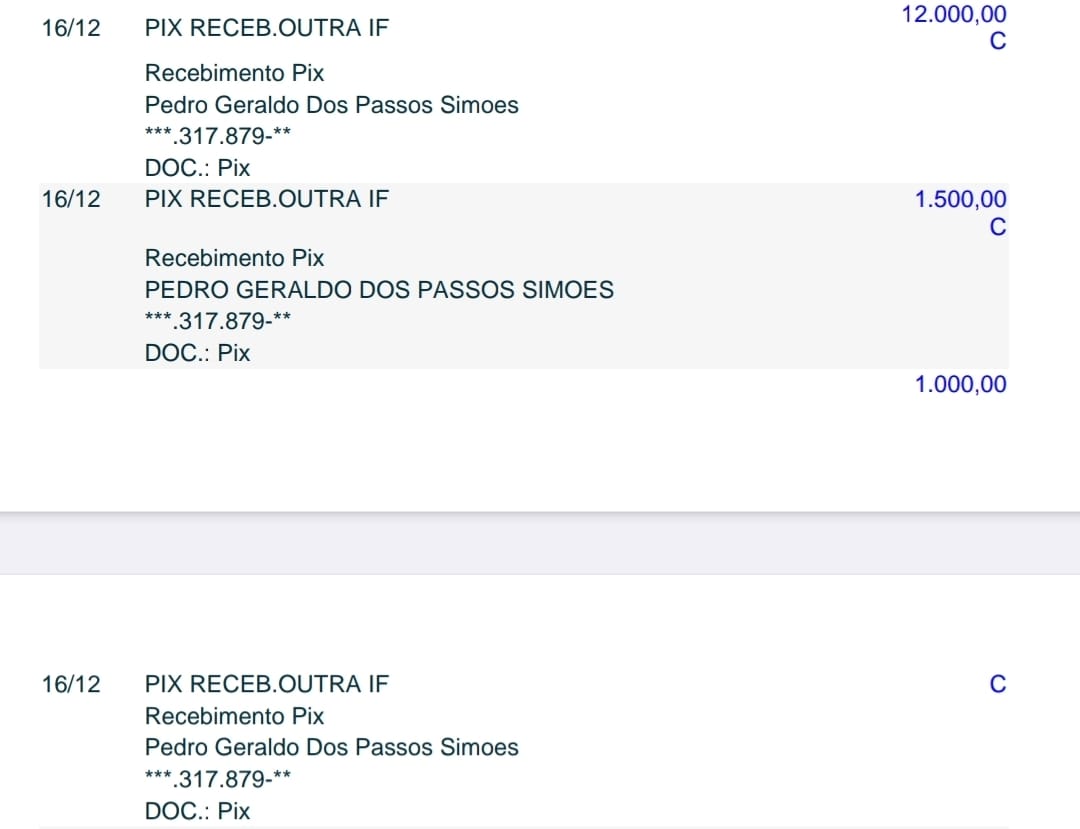Click the C credit marker in the bottom entry
This screenshot has width=1080, height=829.
997,684
